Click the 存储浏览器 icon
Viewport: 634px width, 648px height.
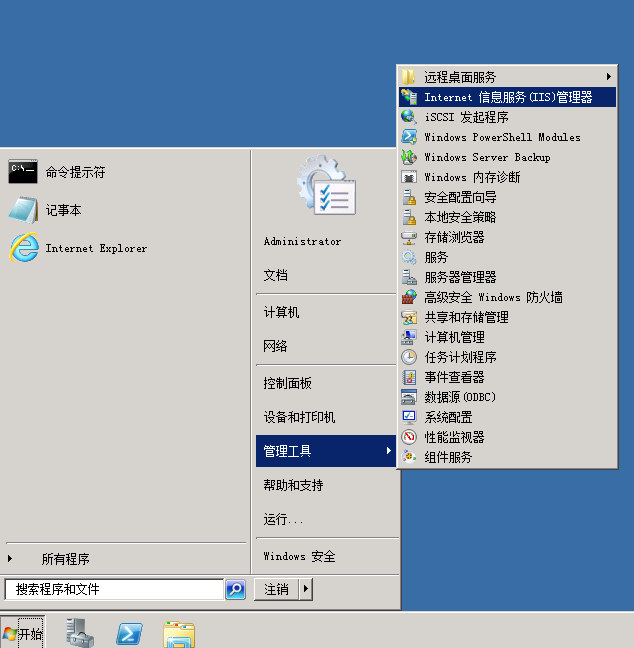[x=409, y=237]
